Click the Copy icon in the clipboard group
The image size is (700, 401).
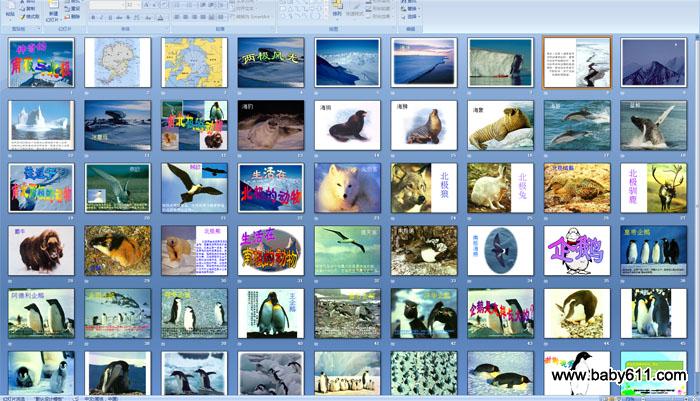(x=26, y=9)
